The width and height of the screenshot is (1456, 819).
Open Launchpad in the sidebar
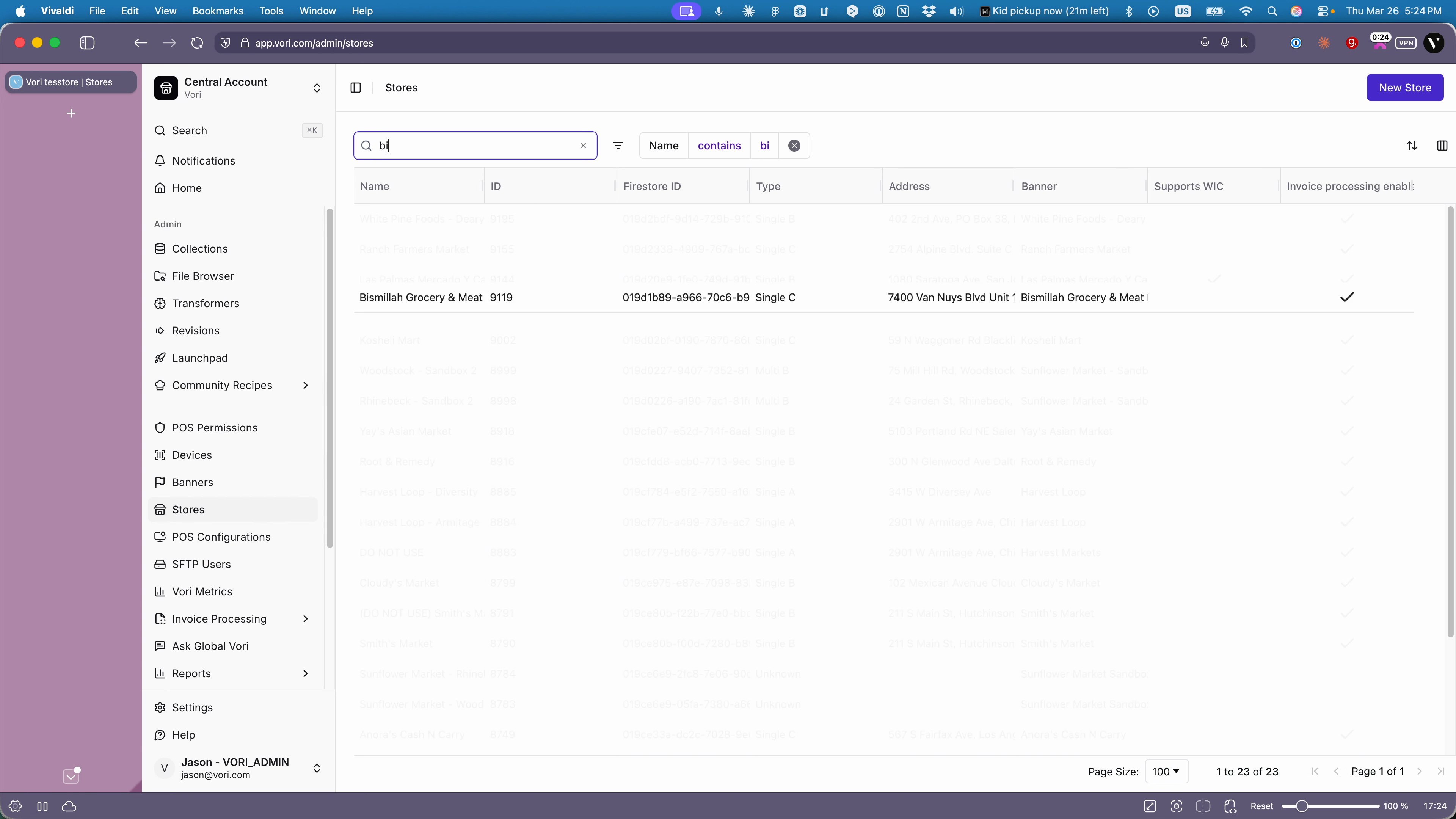[x=199, y=358]
